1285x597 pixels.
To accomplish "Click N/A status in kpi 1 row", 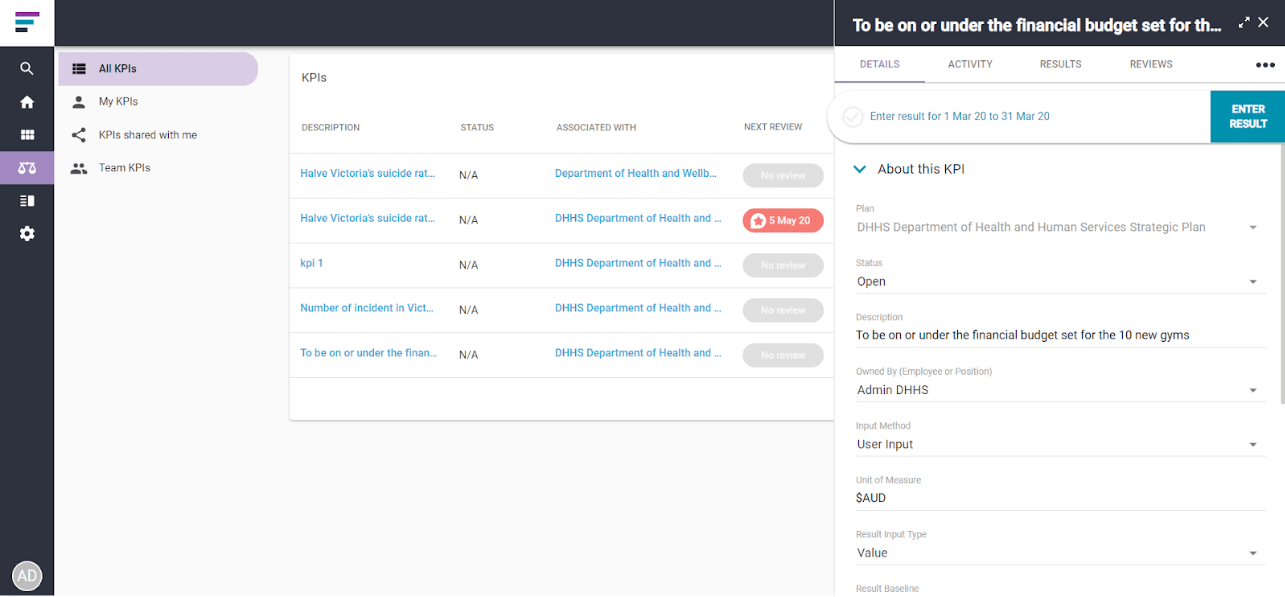I will pos(468,265).
